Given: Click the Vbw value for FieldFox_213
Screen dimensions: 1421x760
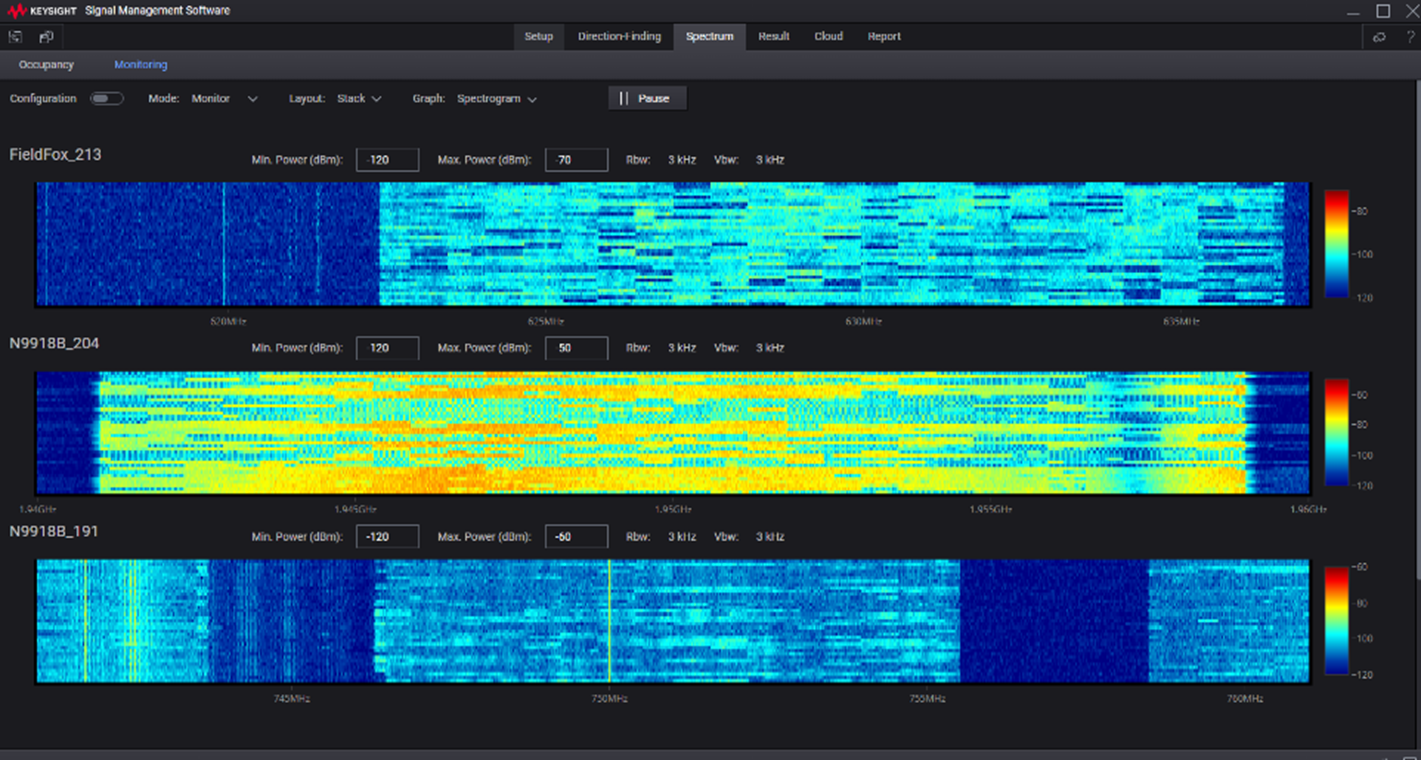Looking at the screenshot, I should coord(770,160).
